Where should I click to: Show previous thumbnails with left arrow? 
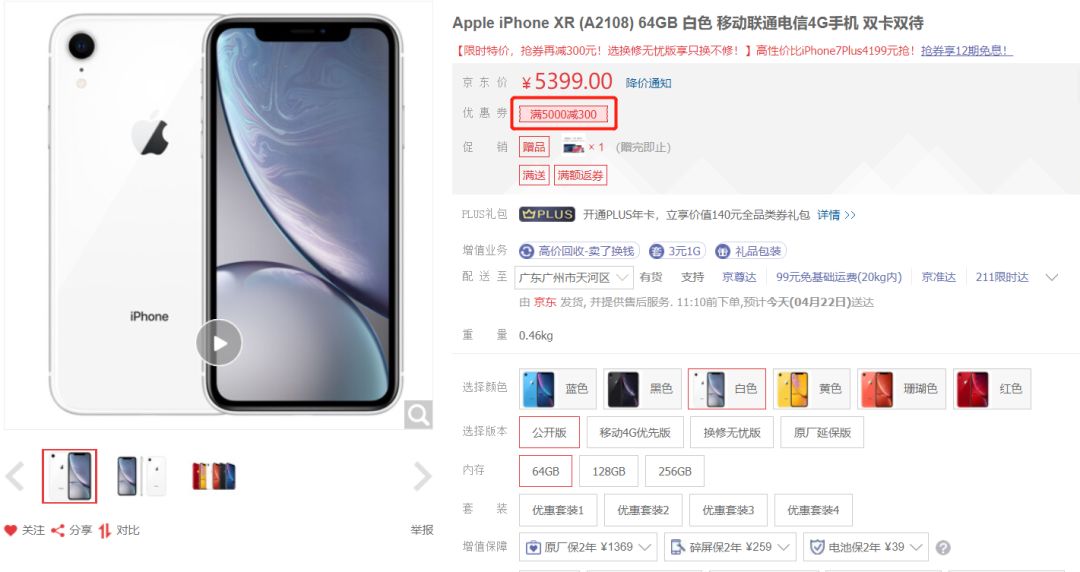[15, 476]
